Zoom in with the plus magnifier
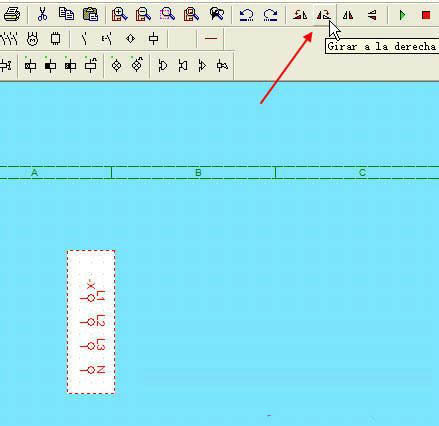 pyautogui.click(x=119, y=15)
